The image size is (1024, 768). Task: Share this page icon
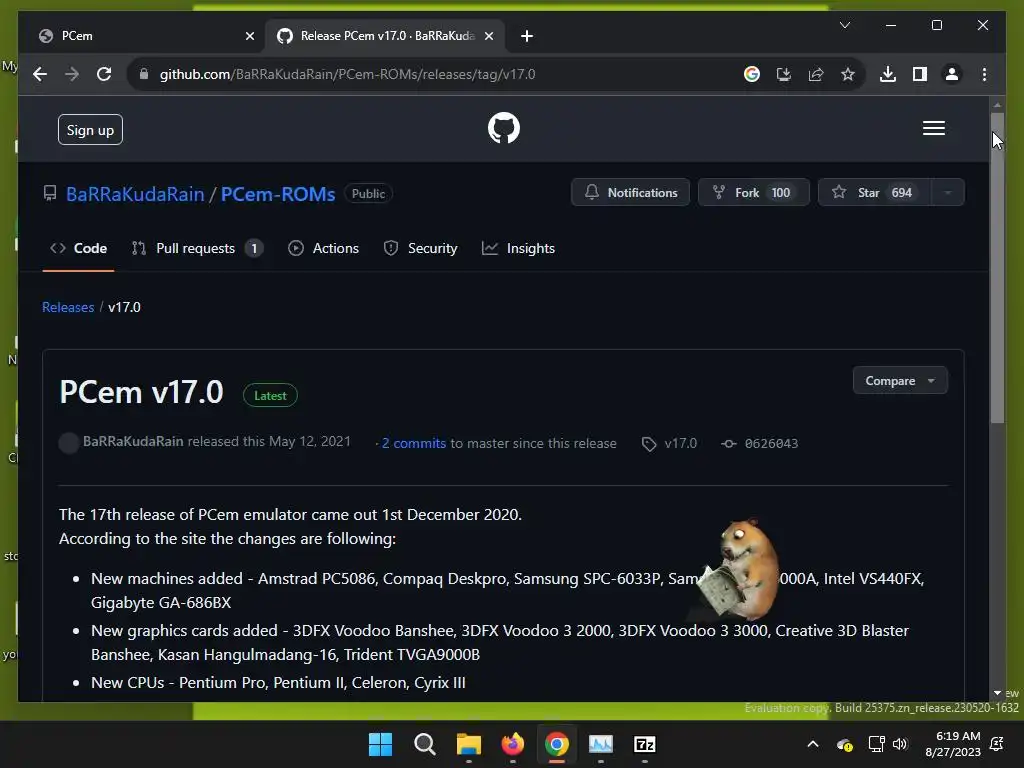[x=816, y=74]
